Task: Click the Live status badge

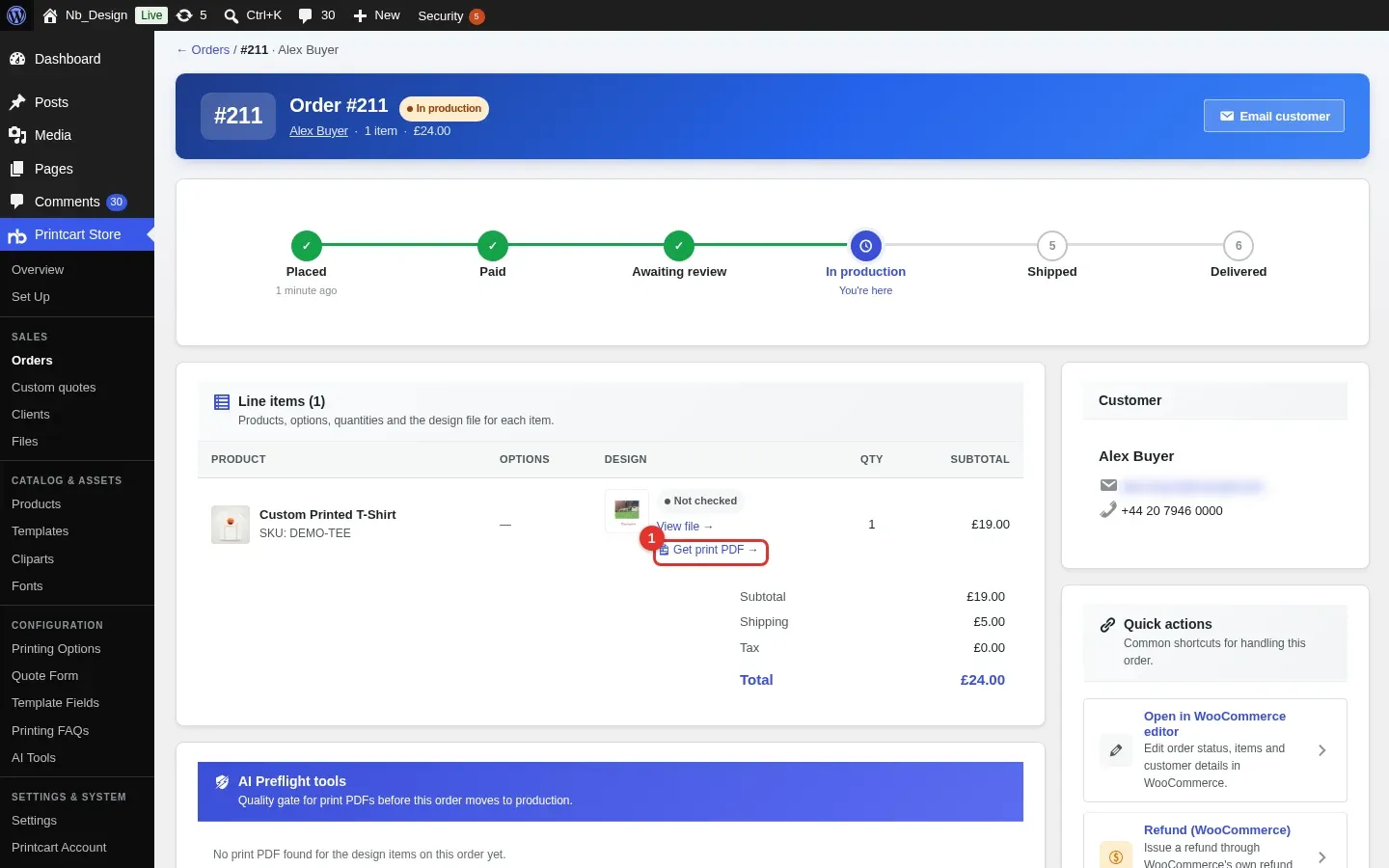Action: [x=151, y=15]
